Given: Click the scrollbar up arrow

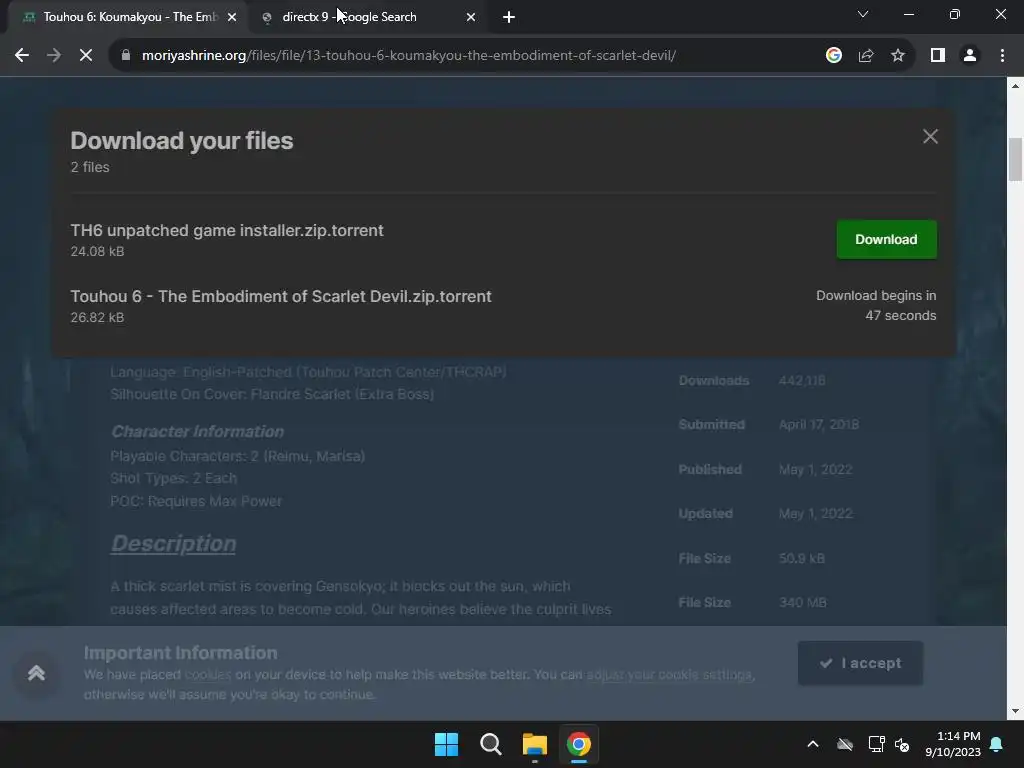Looking at the screenshot, I should point(1015,86).
